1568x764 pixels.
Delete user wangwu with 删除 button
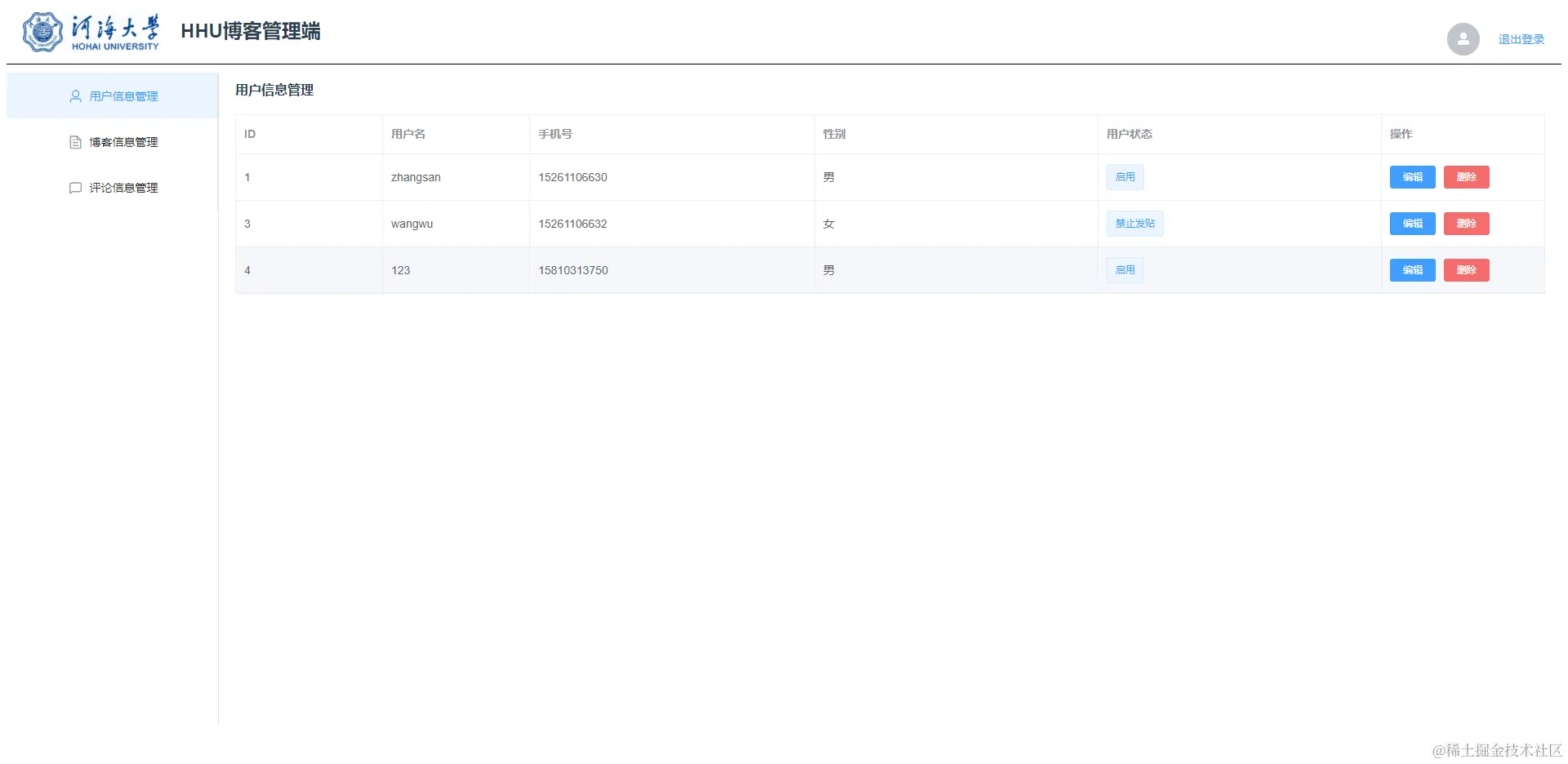1466,224
